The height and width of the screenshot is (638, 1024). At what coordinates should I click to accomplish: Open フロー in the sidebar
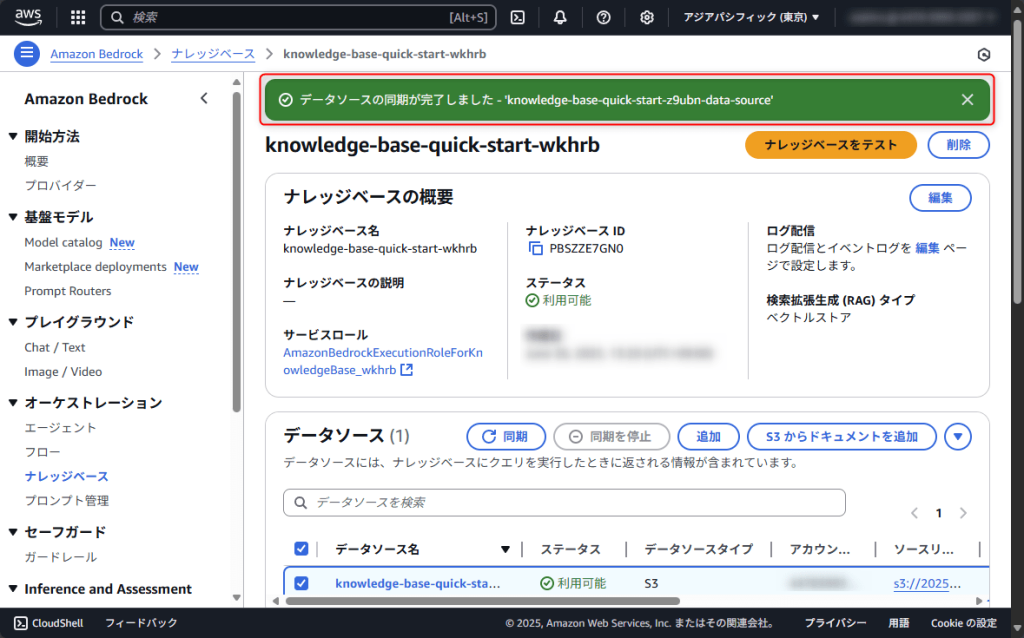[42, 452]
